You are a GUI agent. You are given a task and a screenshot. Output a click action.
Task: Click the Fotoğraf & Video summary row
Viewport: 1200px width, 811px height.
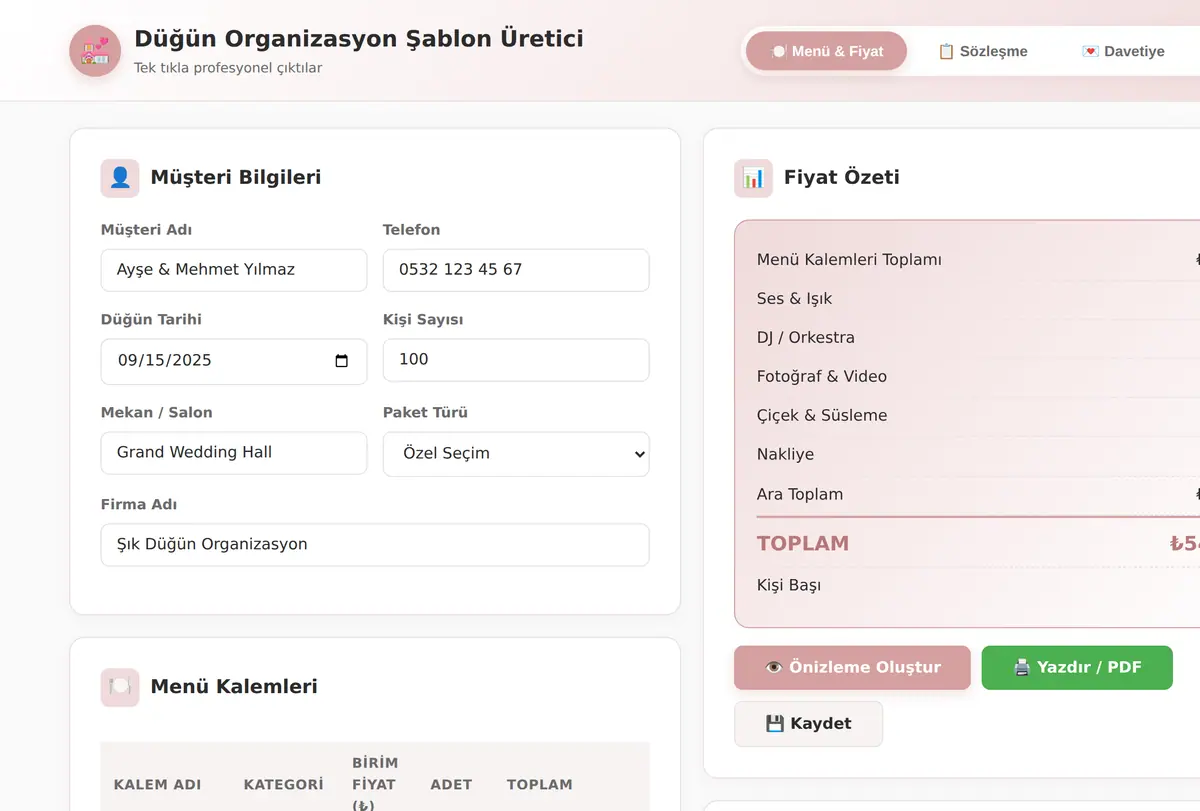(x=978, y=376)
